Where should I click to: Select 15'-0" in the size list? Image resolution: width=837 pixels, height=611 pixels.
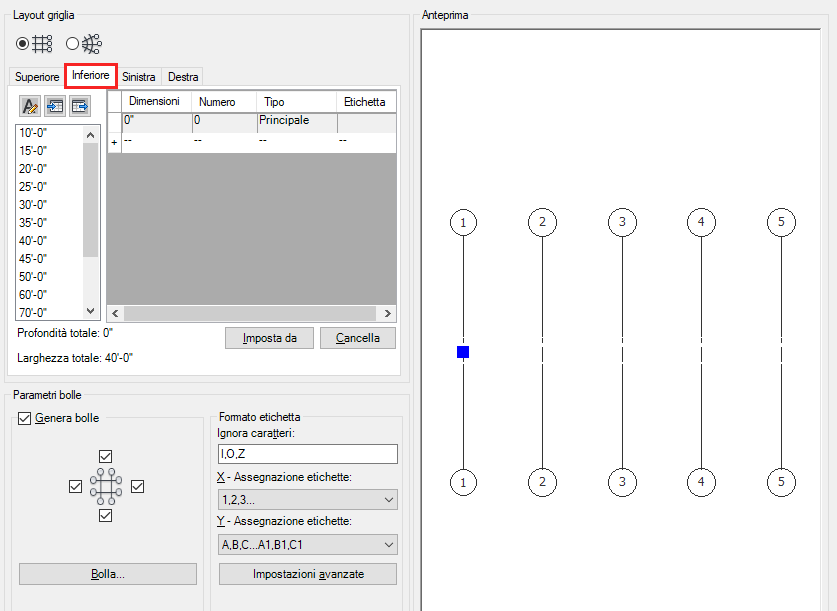pyautogui.click(x=33, y=150)
